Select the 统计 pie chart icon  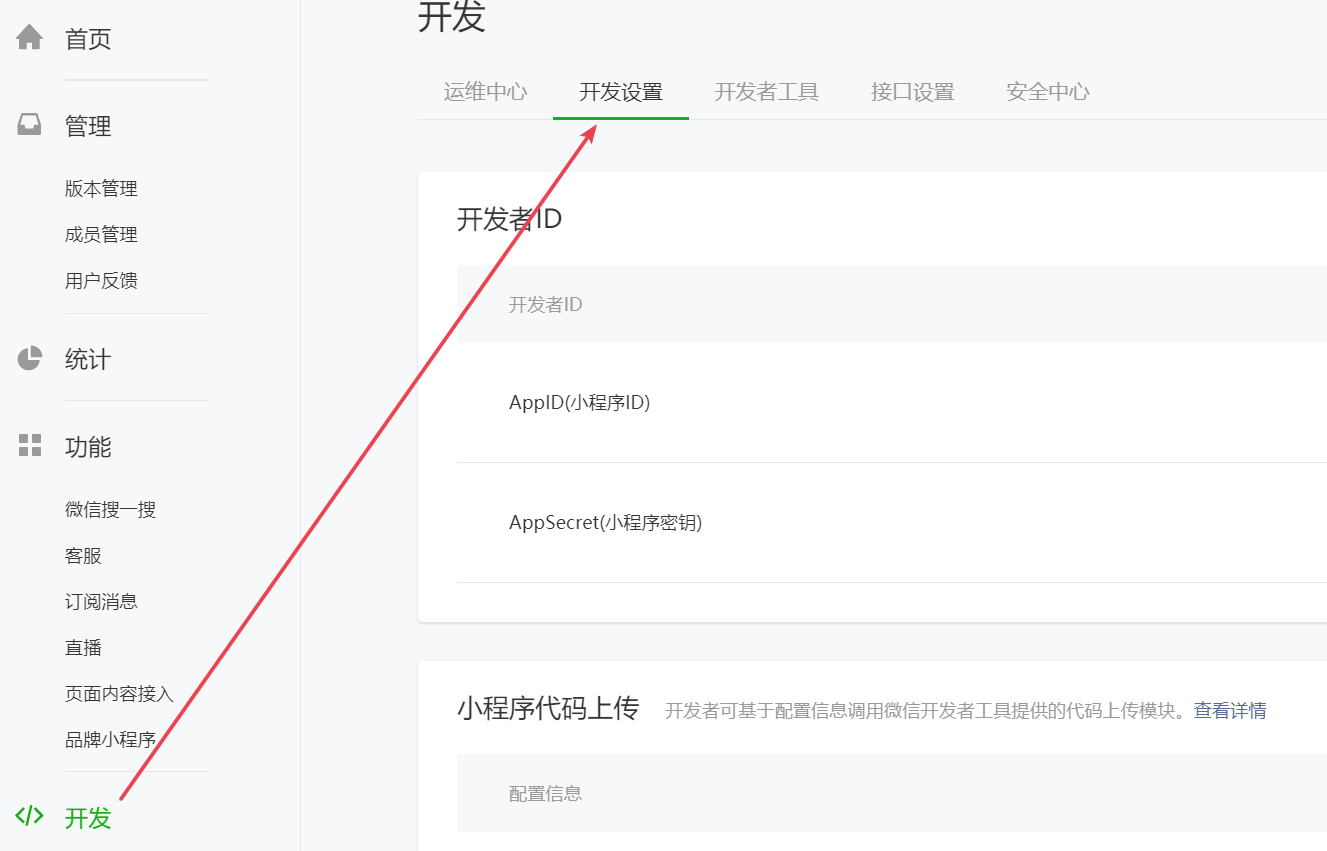30,357
